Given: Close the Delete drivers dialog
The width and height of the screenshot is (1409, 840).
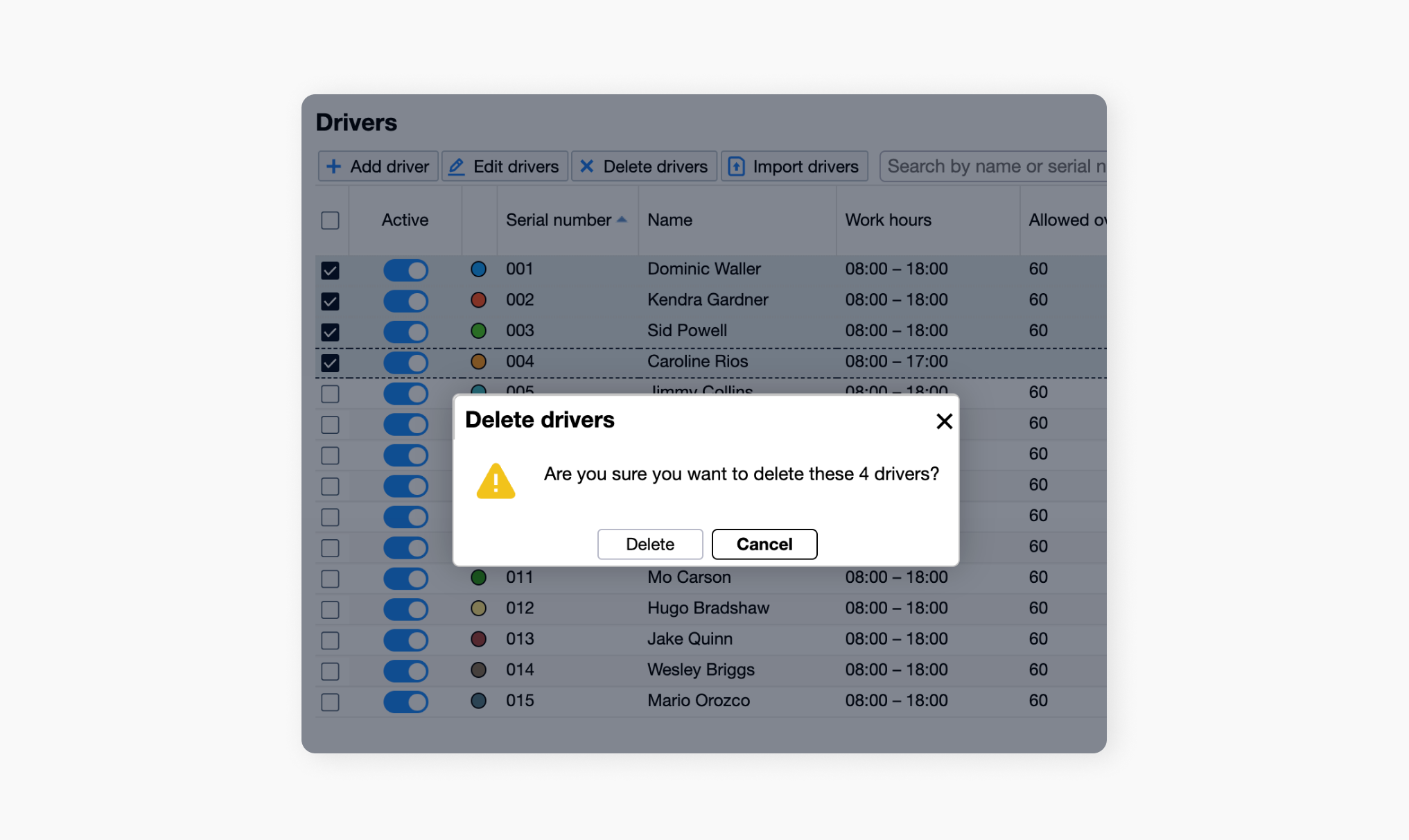Looking at the screenshot, I should (944, 421).
